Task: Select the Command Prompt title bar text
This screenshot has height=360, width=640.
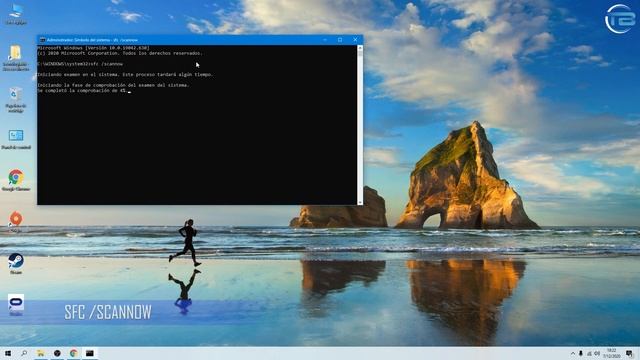Action: [92, 40]
